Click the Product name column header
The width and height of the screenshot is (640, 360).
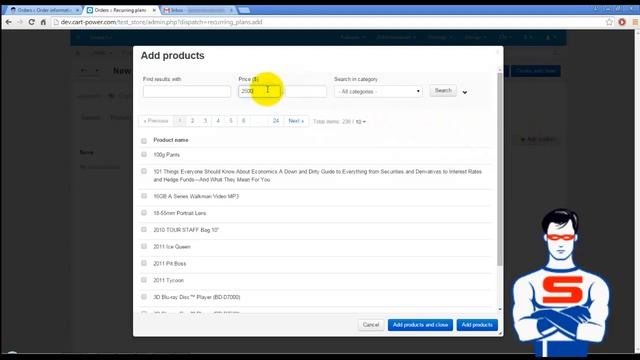[171, 140]
